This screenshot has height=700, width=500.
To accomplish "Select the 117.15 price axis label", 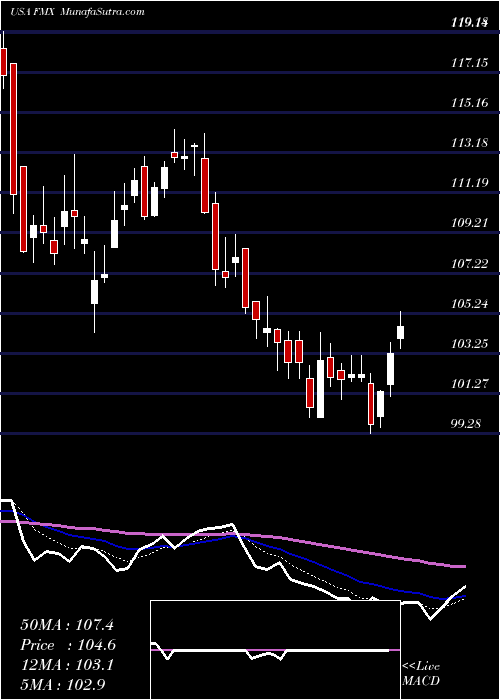I will 469,63.
